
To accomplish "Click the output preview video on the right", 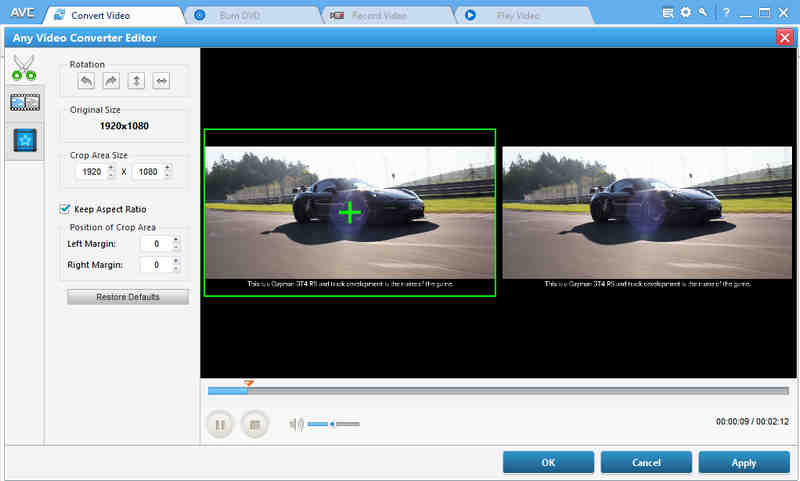I will pos(647,213).
